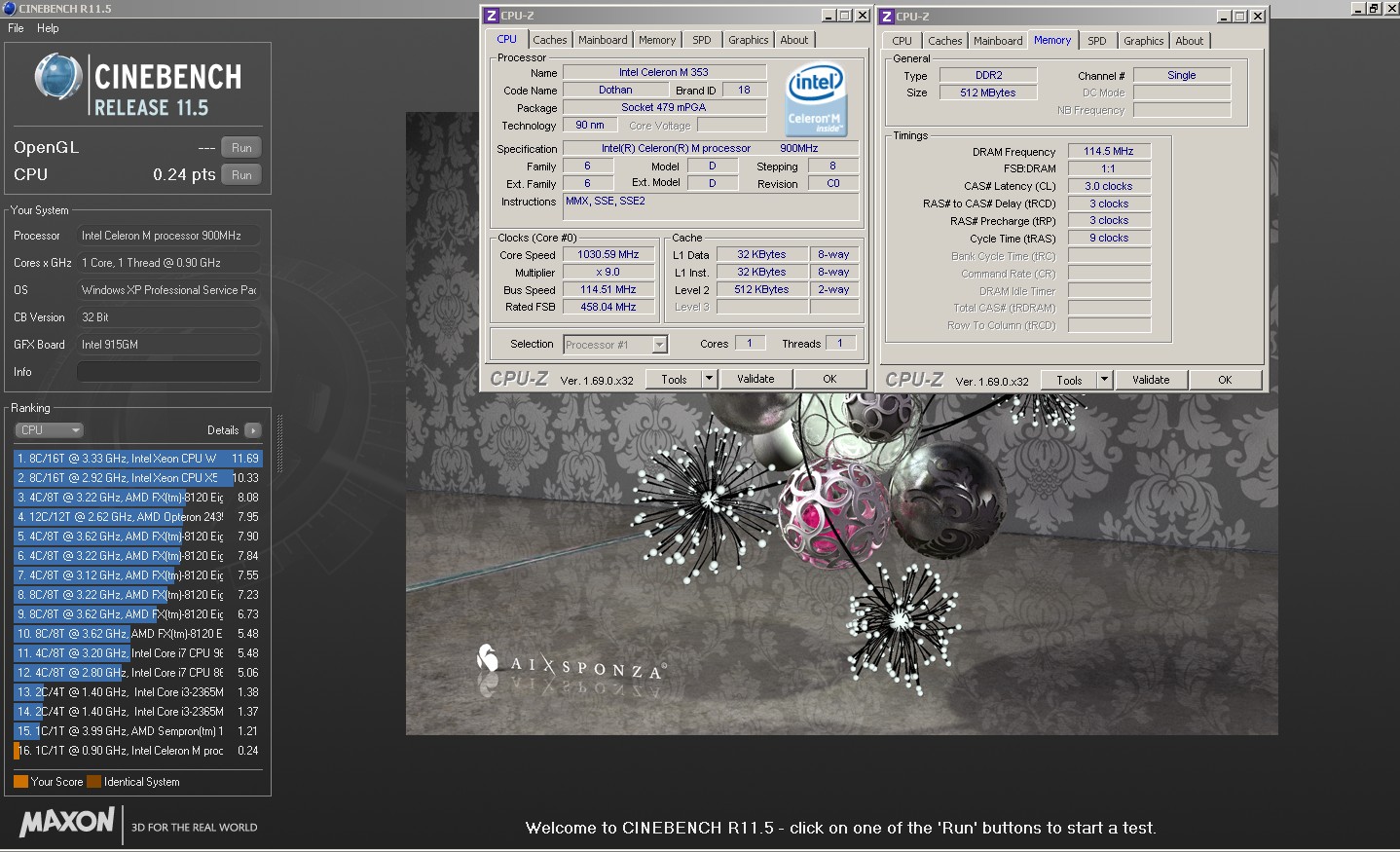Switch to Graphics tab in right CPU-Z window
Viewport: 1400px width, 852px height.
[x=1143, y=41]
